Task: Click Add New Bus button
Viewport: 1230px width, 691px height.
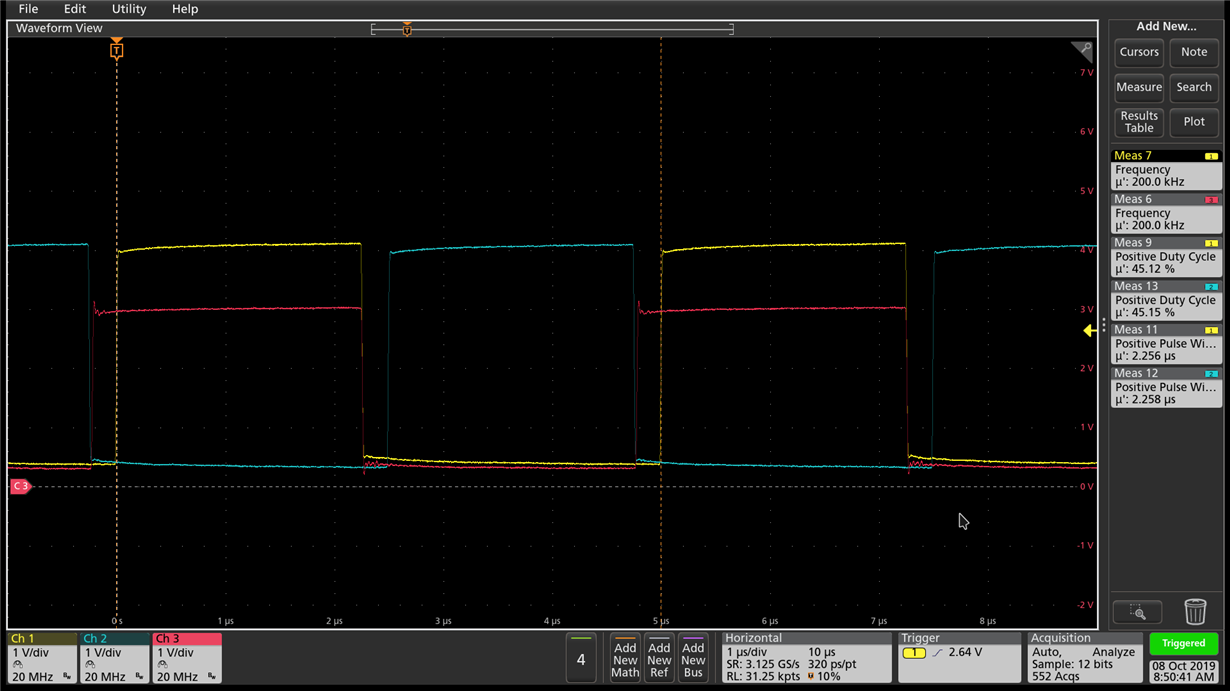Action: 693,658
